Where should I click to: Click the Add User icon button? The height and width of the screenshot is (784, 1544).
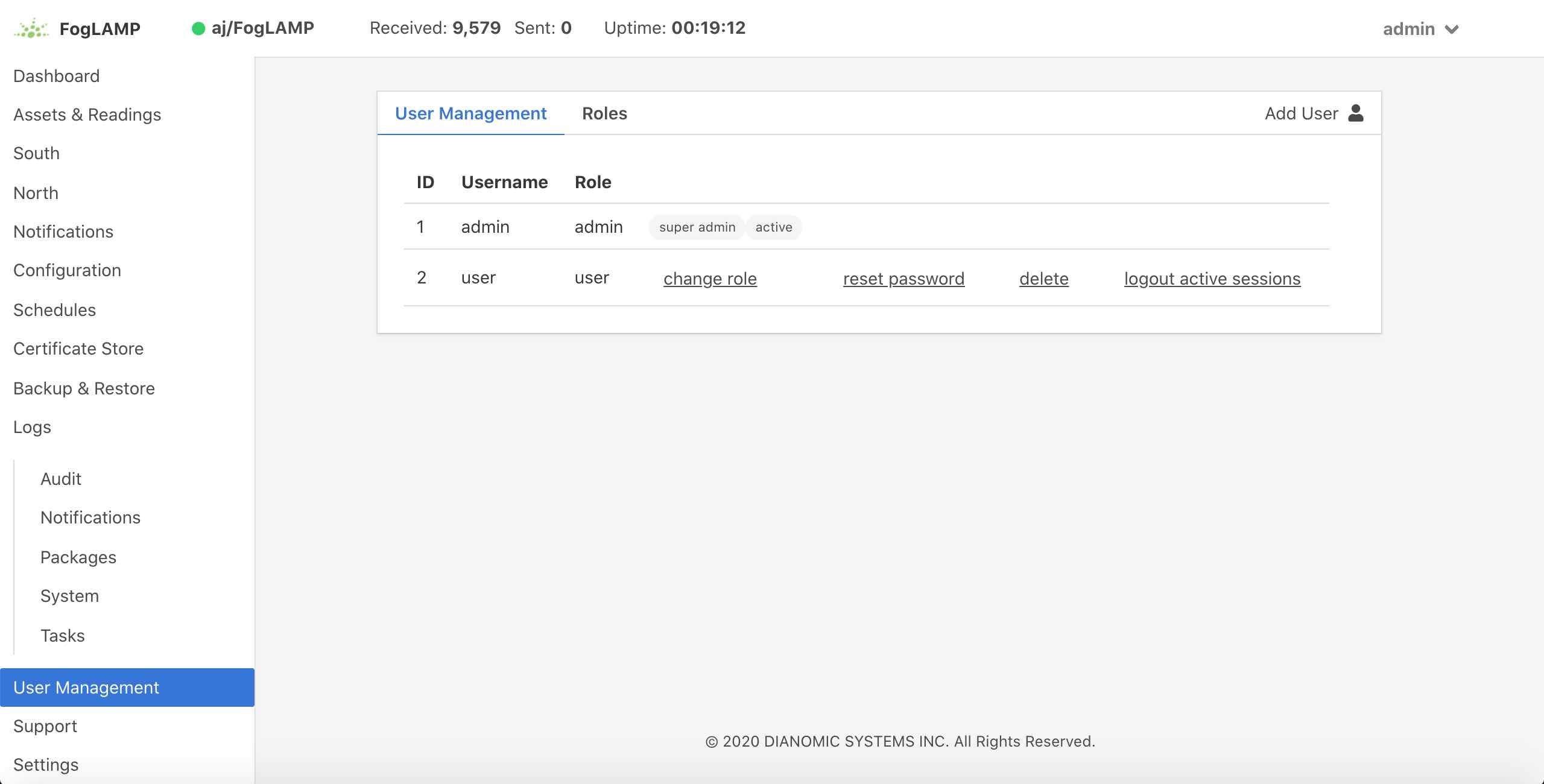[x=1357, y=113]
